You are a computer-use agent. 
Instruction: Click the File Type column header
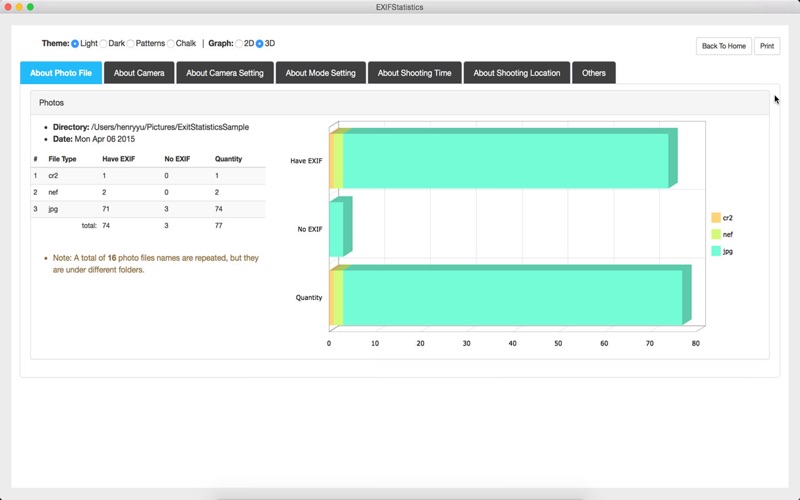pyautogui.click(x=62, y=159)
